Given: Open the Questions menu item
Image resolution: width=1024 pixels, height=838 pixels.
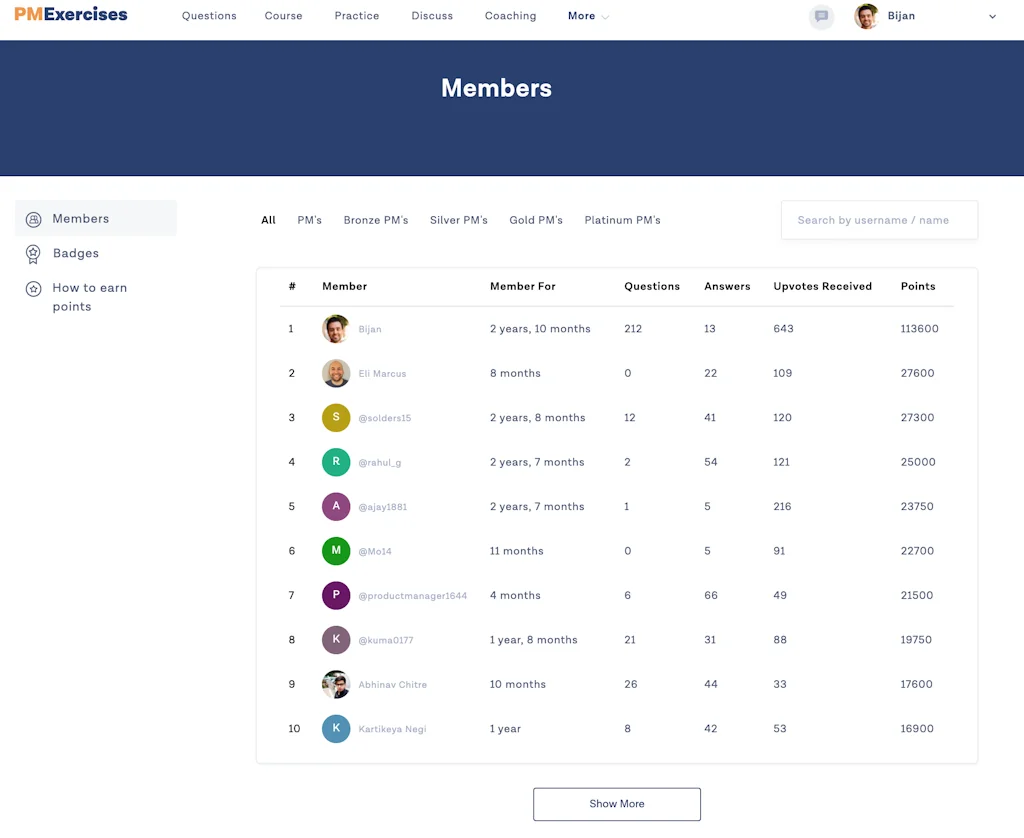Looking at the screenshot, I should 209,16.
